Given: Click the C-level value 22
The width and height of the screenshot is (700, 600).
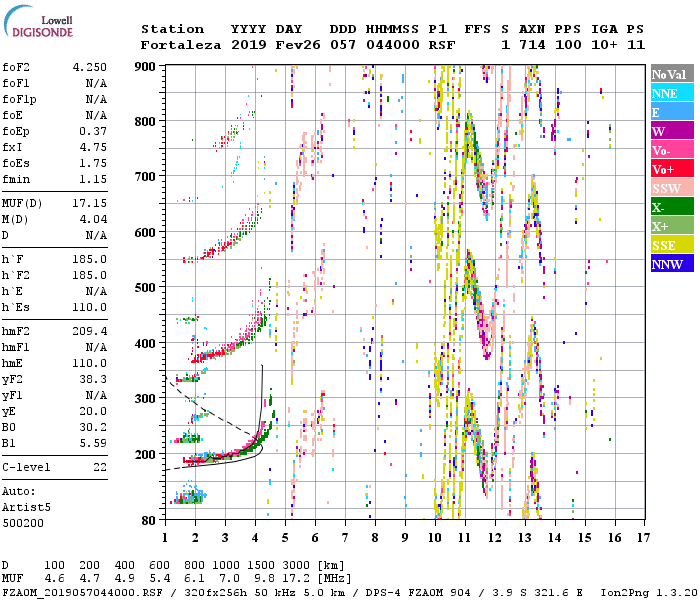Looking at the screenshot, I should pyautogui.click(x=100, y=467).
